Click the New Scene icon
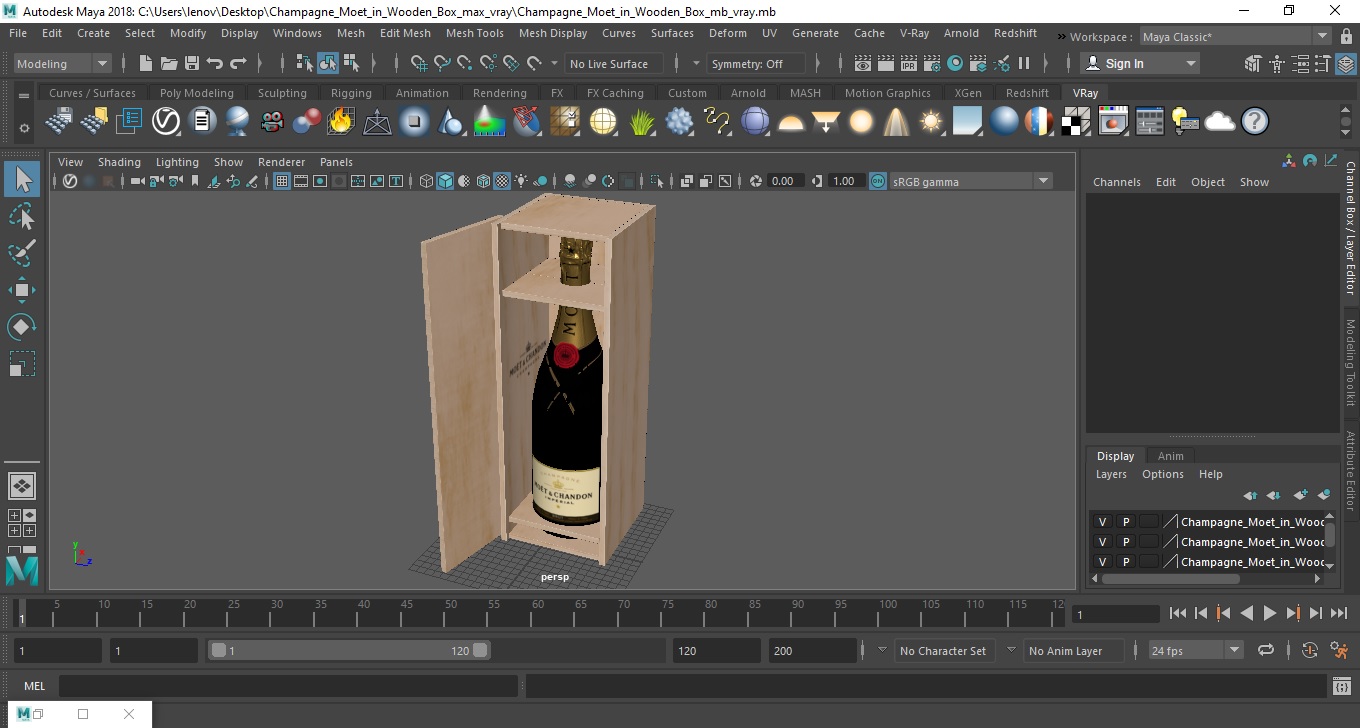 pos(146,63)
